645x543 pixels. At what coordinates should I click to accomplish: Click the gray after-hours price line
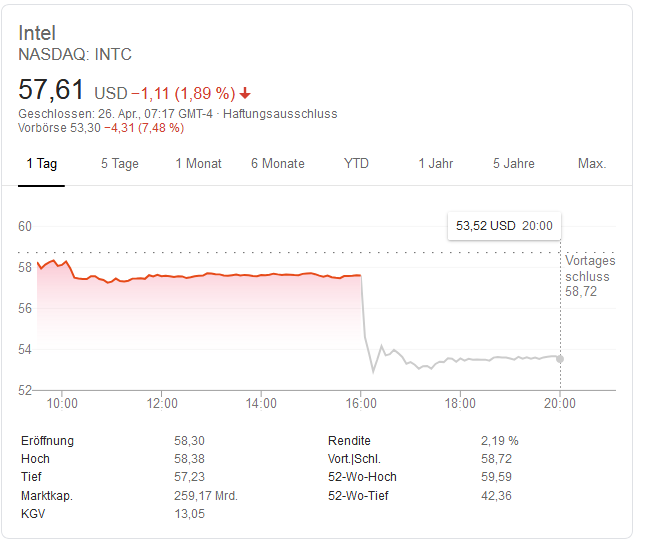tap(461, 358)
